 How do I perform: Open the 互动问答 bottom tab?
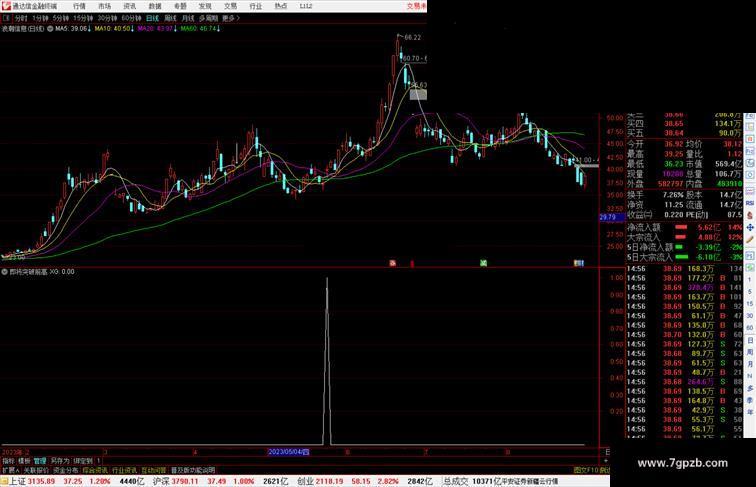point(154,470)
